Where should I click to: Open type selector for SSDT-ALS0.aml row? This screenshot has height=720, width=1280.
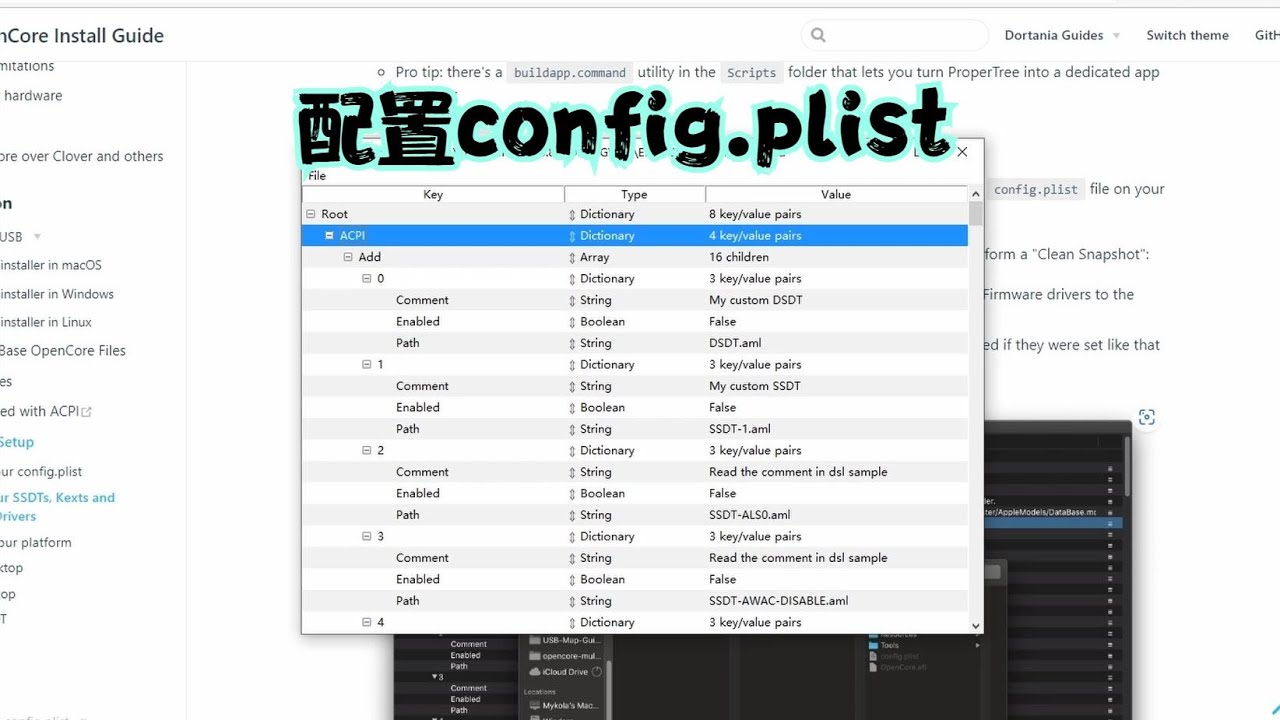573,515
